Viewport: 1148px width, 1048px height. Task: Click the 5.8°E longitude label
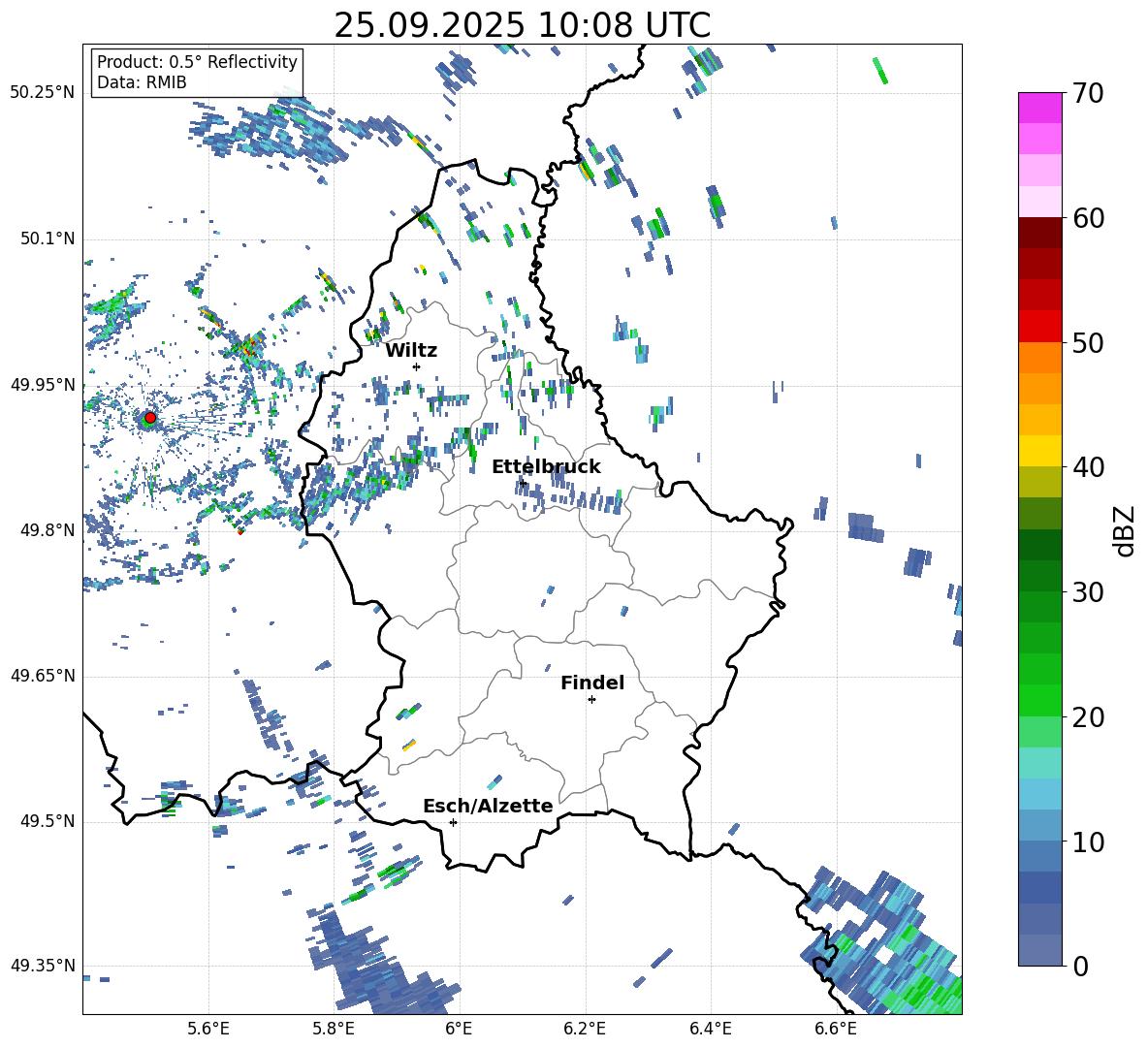[334, 1030]
